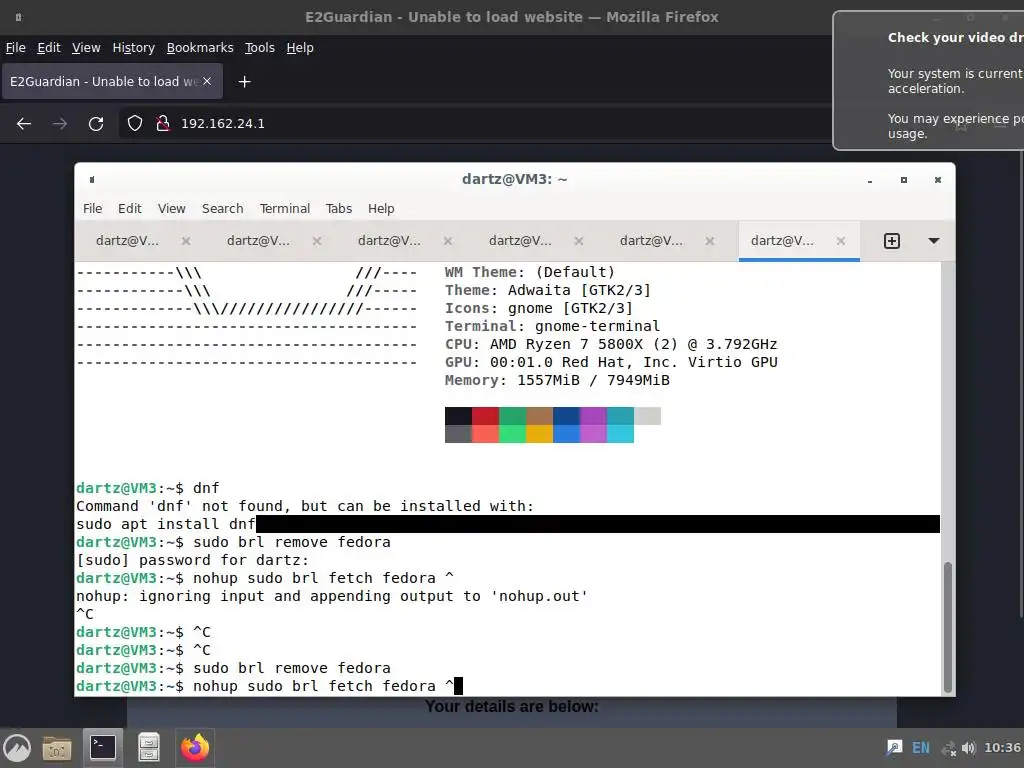The image size is (1024, 768).
Task: Open Firefox Tools menu
Action: (x=259, y=48)
